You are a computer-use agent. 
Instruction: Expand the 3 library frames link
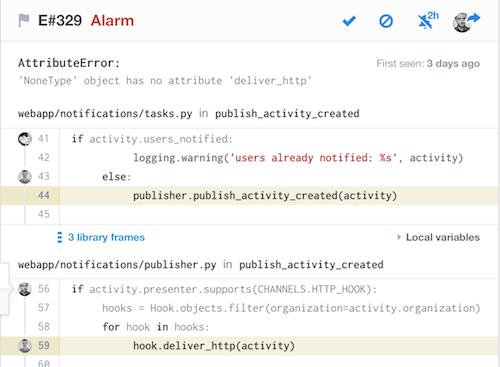106,237
